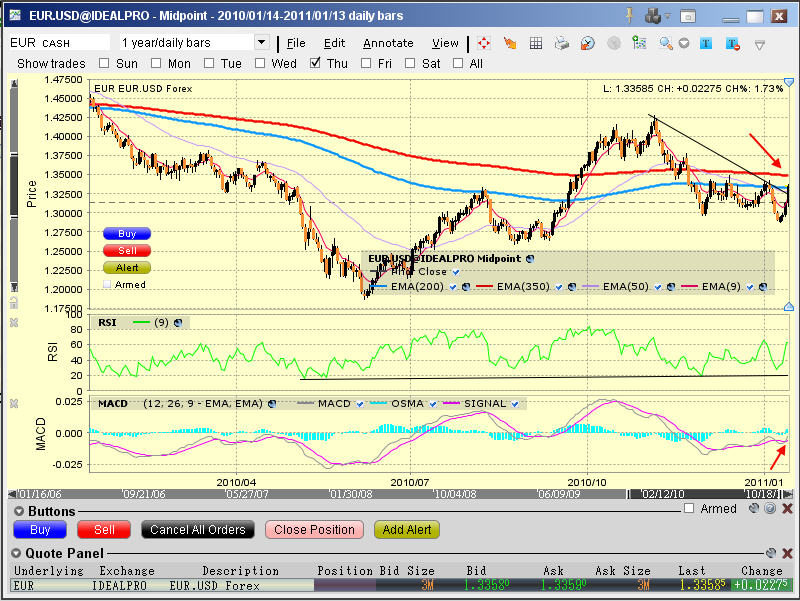The image size is (800, 601).
Task: Open the Annotate menu
Action: (388, 43)
